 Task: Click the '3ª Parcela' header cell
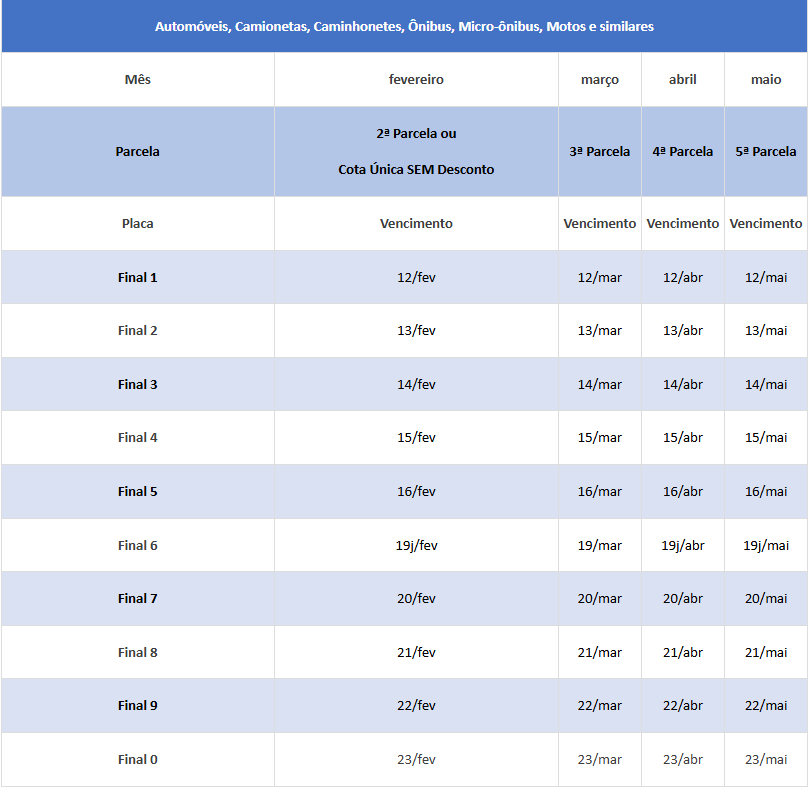pos(599,152)
